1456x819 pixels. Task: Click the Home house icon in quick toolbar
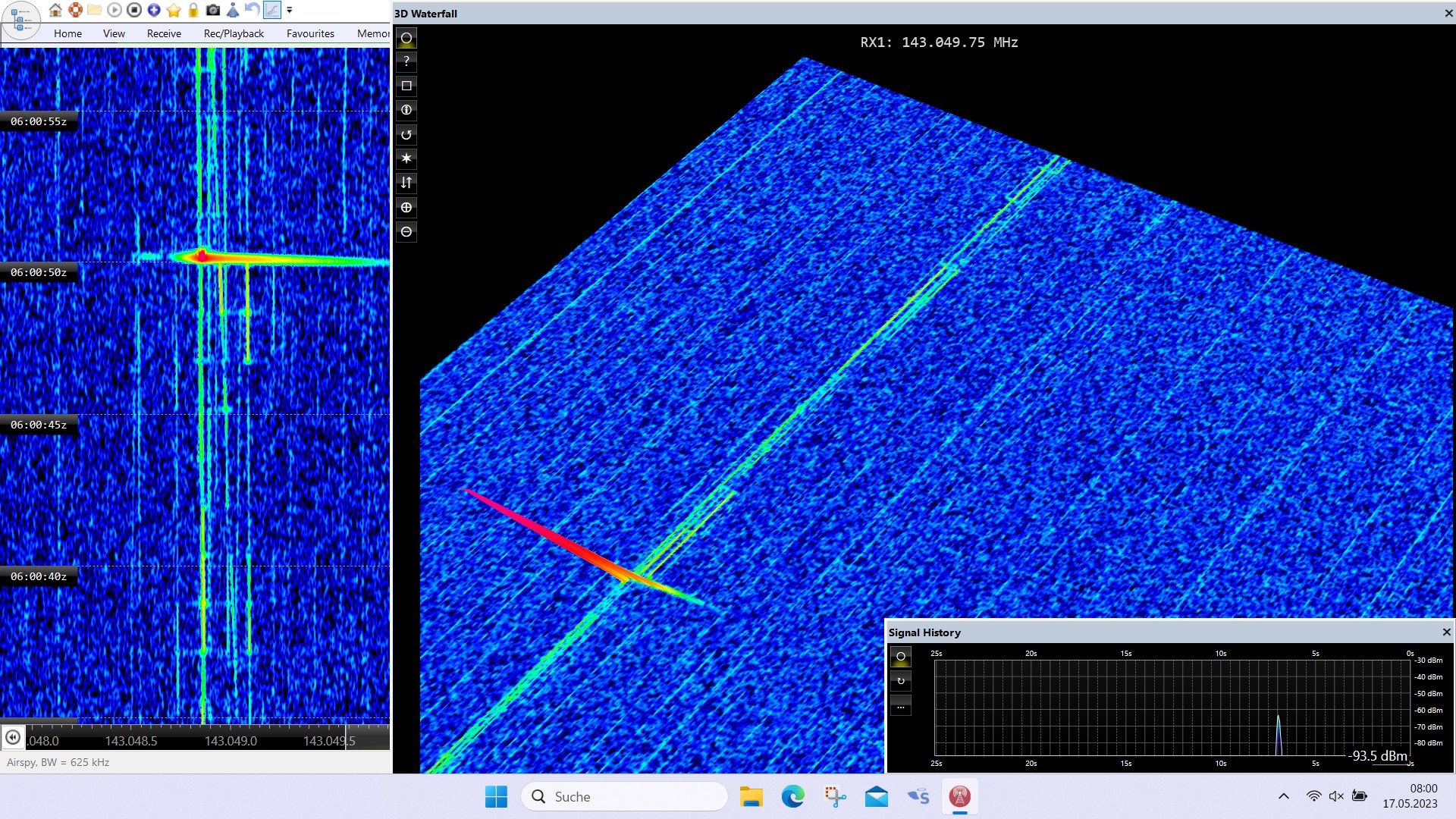click(x=55, y=10)
